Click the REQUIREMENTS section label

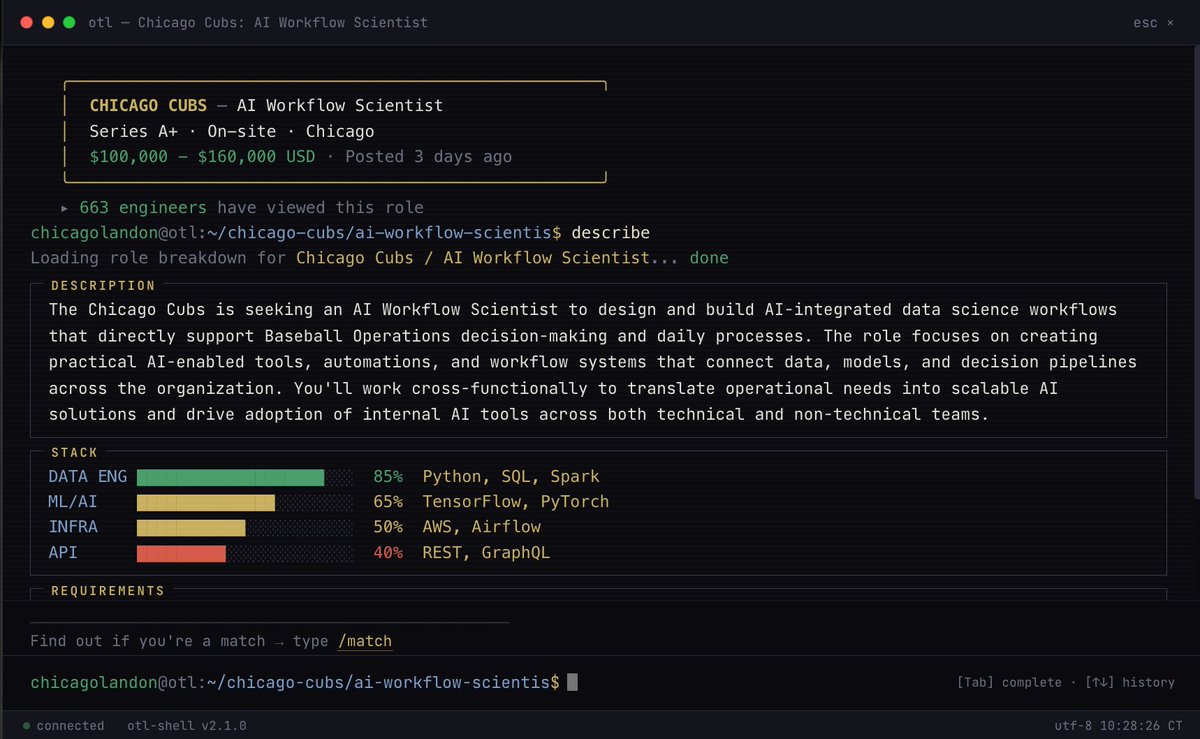(x=108, y=591)
